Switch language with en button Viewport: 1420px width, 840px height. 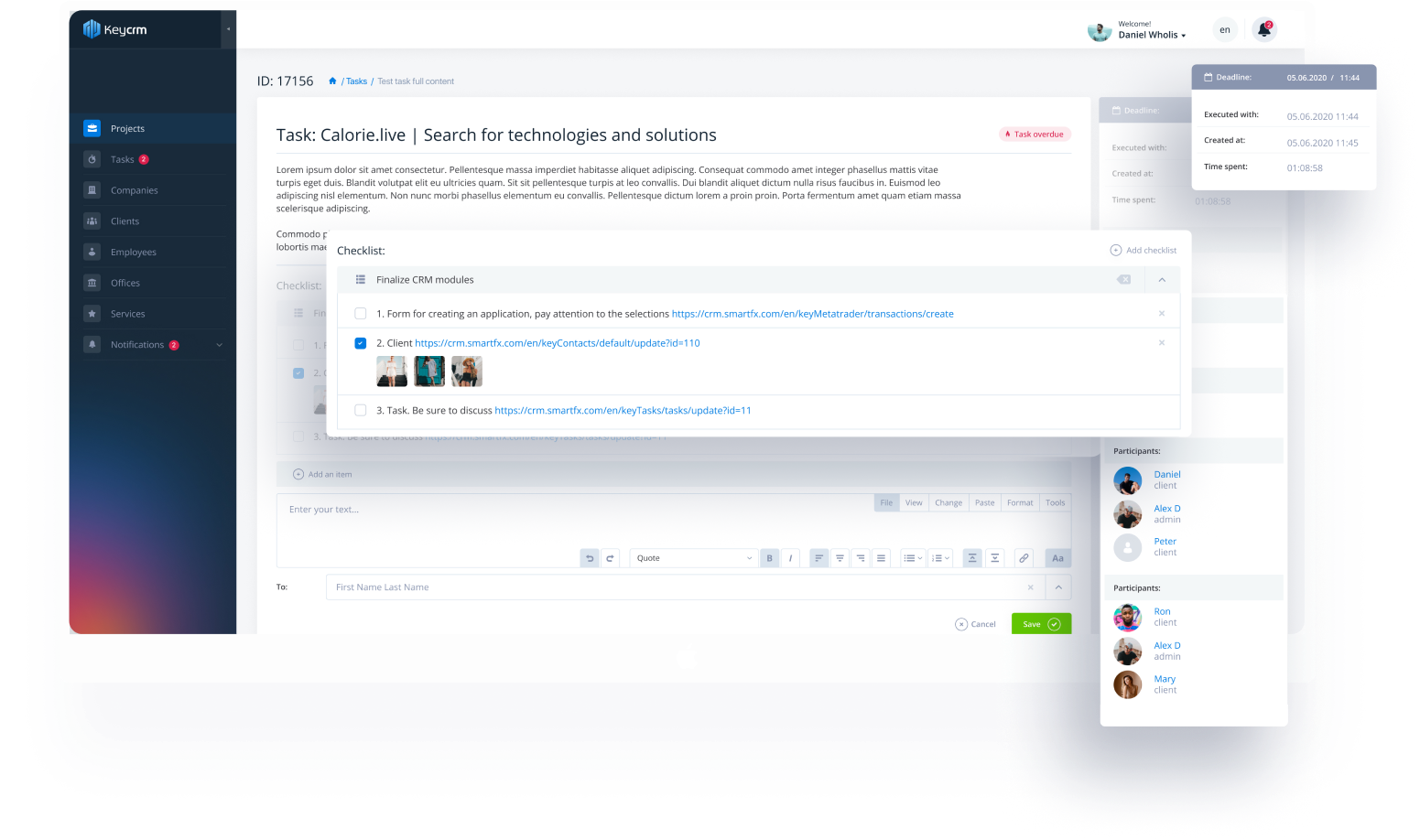click(1225, 30)
